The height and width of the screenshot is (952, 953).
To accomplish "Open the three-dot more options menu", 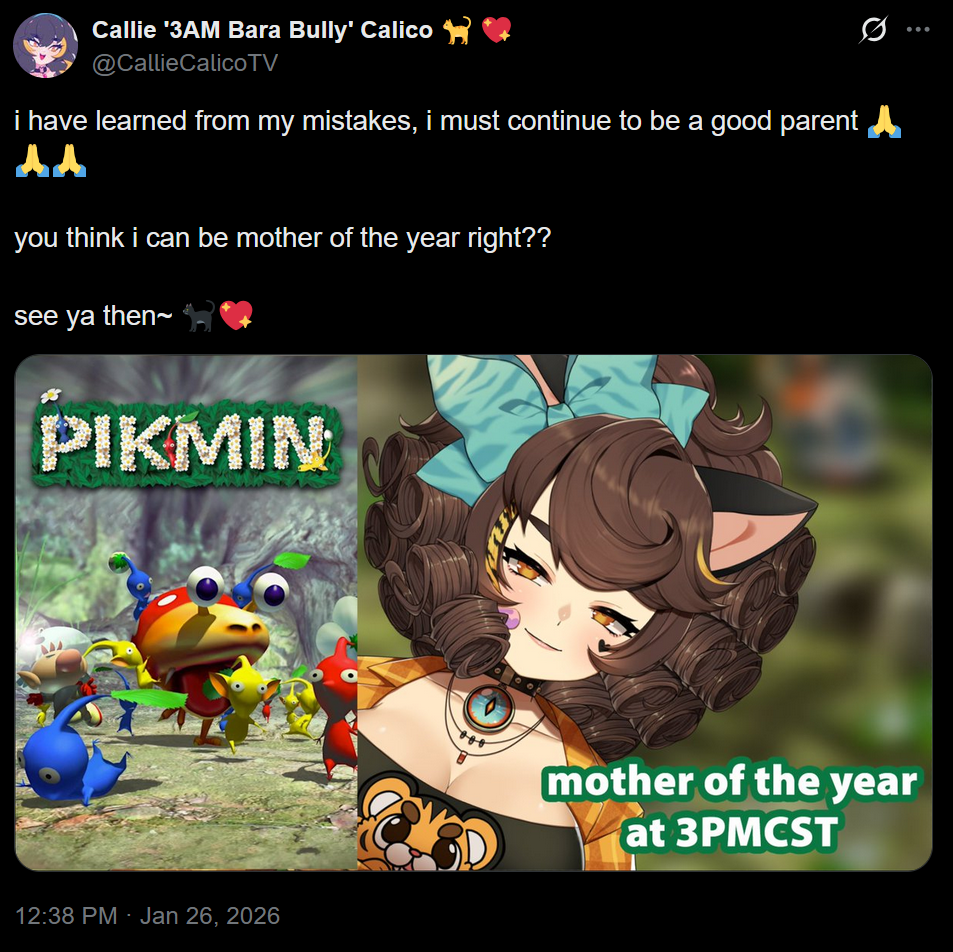I will pyautogui.click(x=918, y=29).
